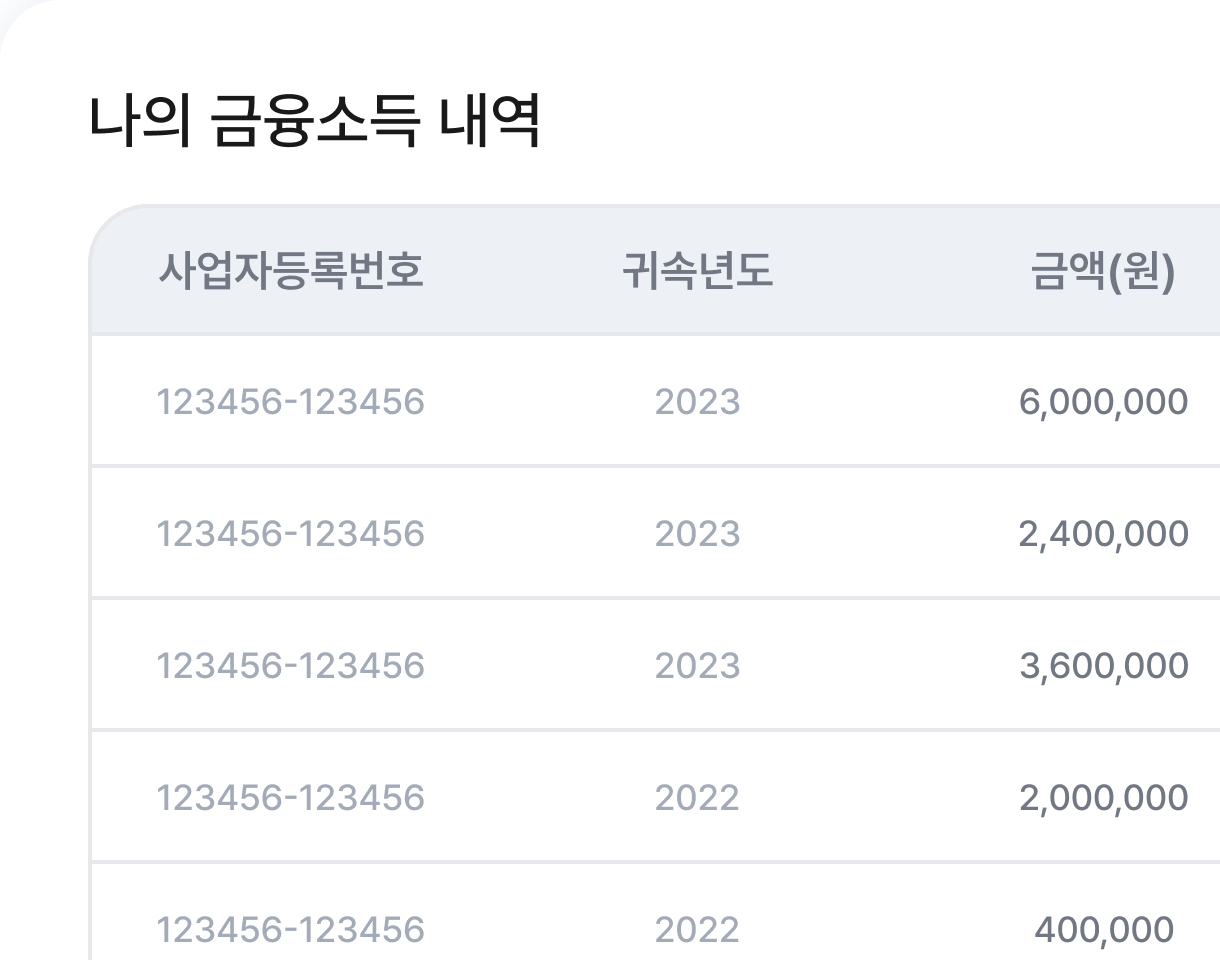Sort by the 사업자등록번호 column header
1220x960 pixels.
tap(291, 271)
